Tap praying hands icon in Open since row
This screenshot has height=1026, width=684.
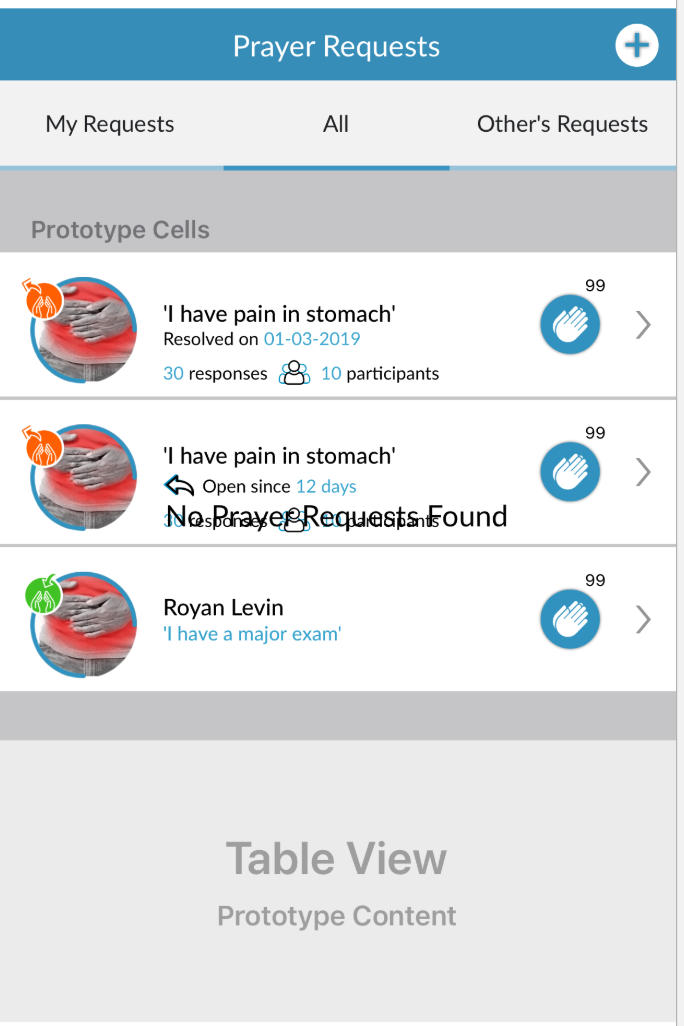click(570, 472)
